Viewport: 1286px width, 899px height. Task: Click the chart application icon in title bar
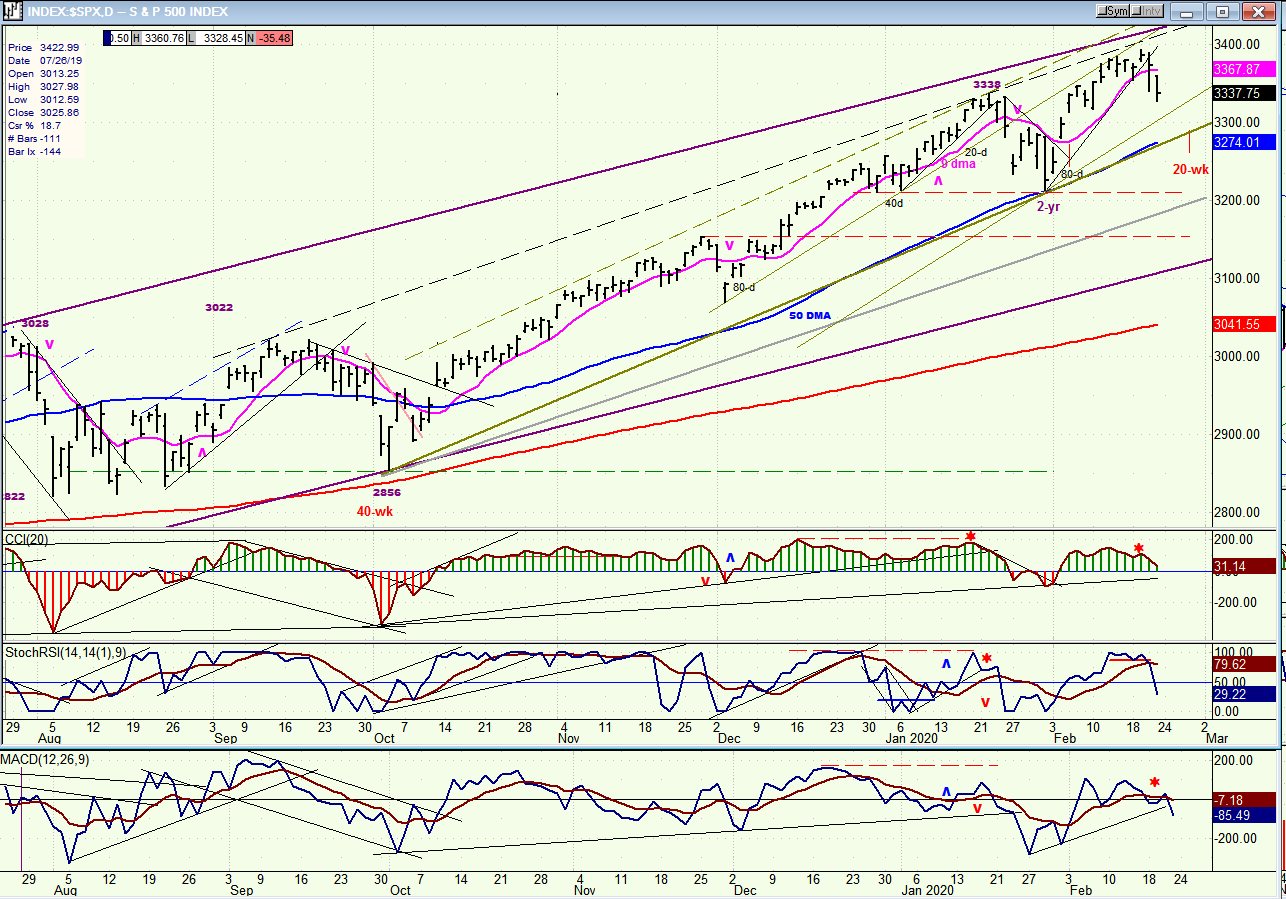[x=12, y=11]
